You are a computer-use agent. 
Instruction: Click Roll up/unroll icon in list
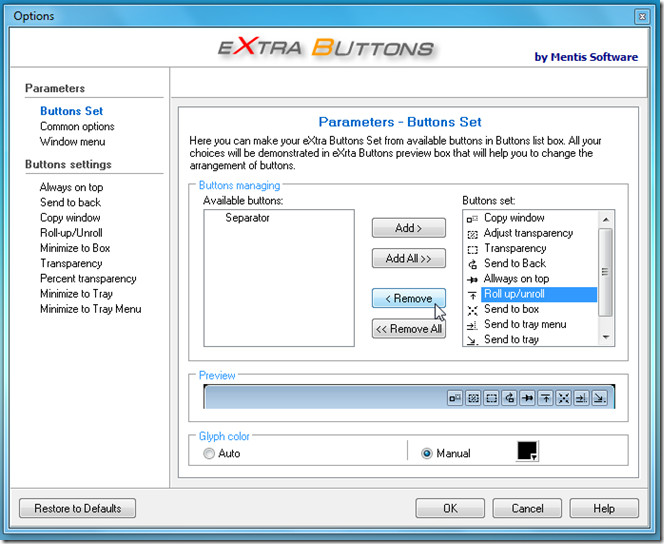click(472, 295)
